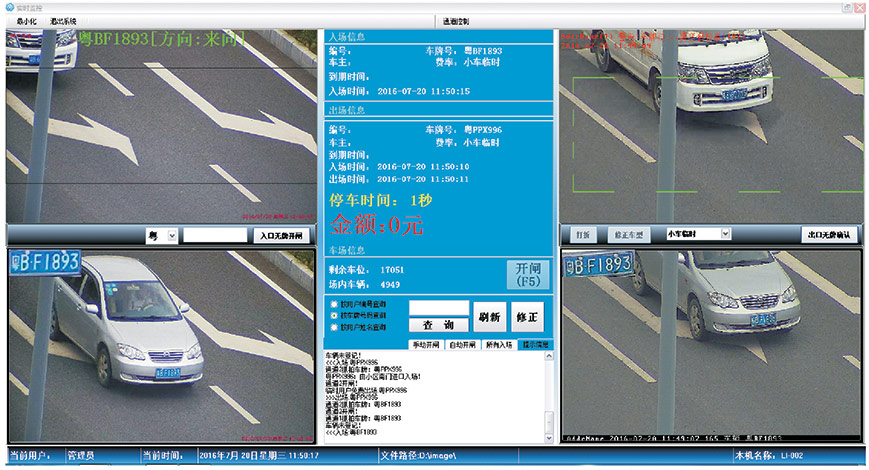The width and height of the screenshot is (869, 470).
Task: Click the 实时监控 app icon in title bar
Action: tap(9, 7)
